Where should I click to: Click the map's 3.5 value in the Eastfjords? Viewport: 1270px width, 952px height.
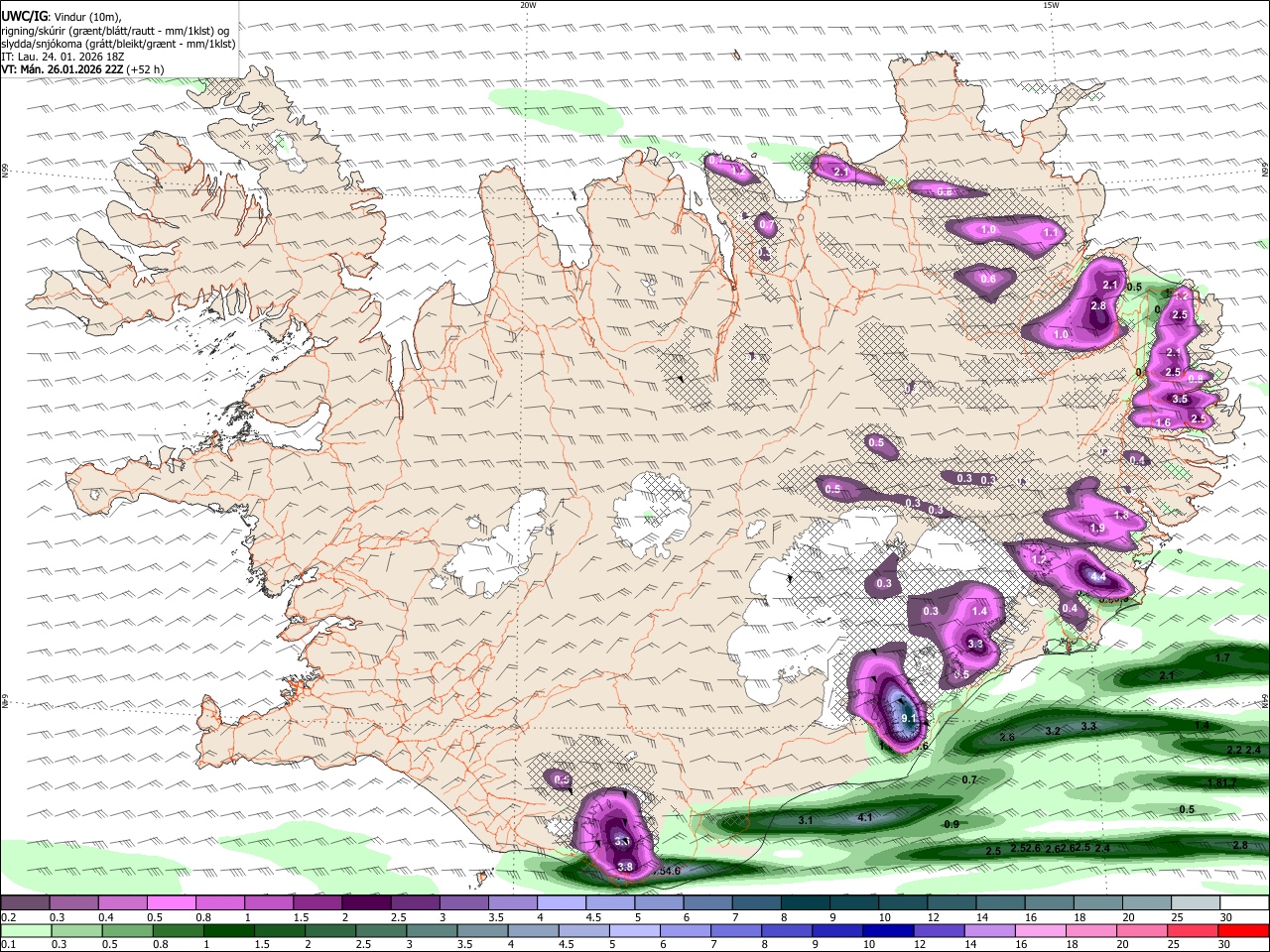click(1180, 399)
